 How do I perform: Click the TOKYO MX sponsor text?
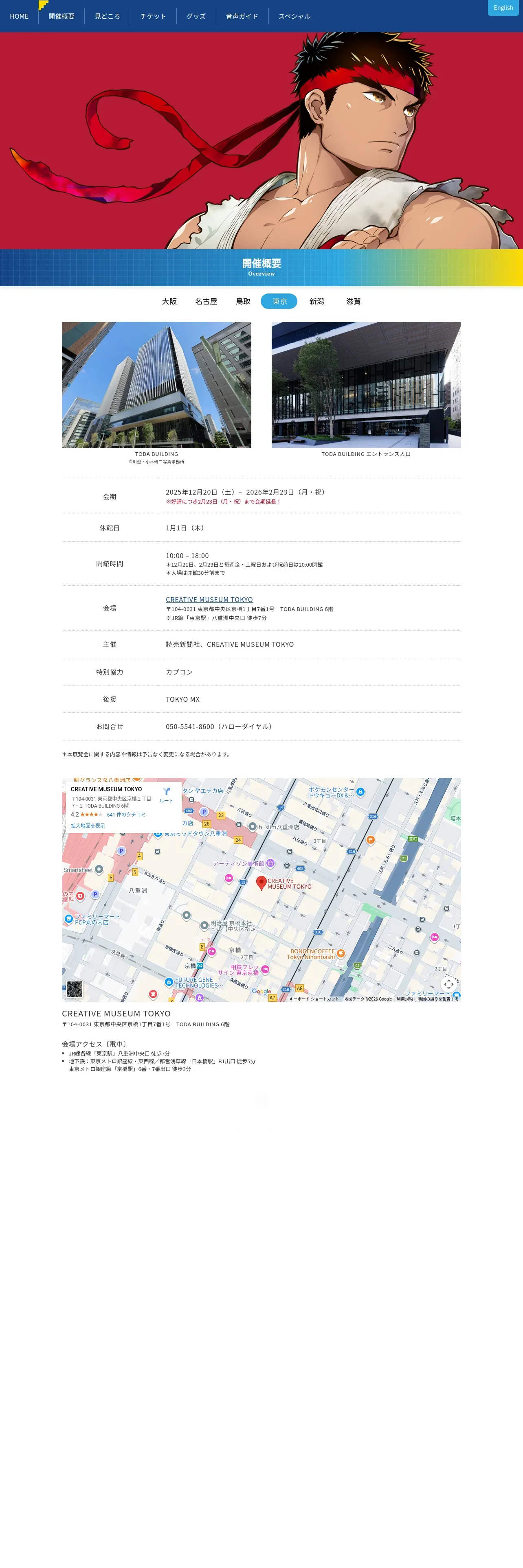click(x=182, y=699)
